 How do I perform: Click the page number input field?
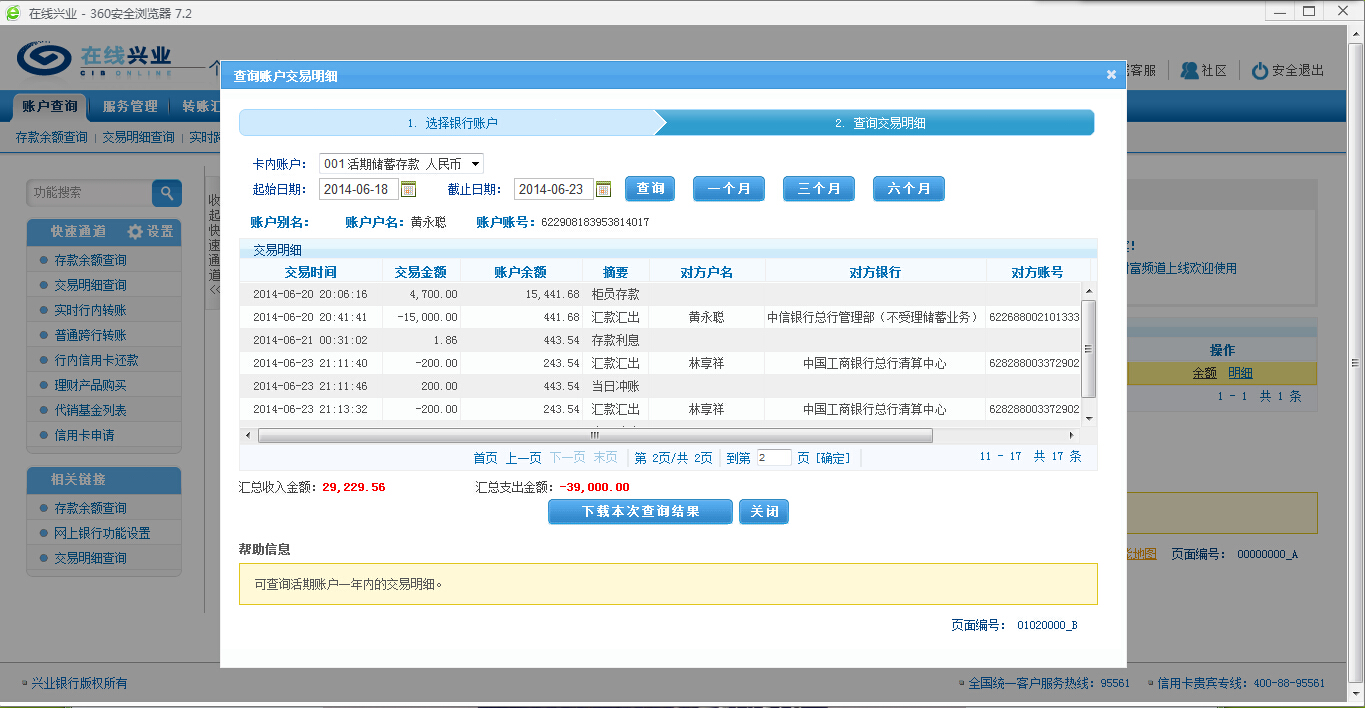(x=773, y=458)
